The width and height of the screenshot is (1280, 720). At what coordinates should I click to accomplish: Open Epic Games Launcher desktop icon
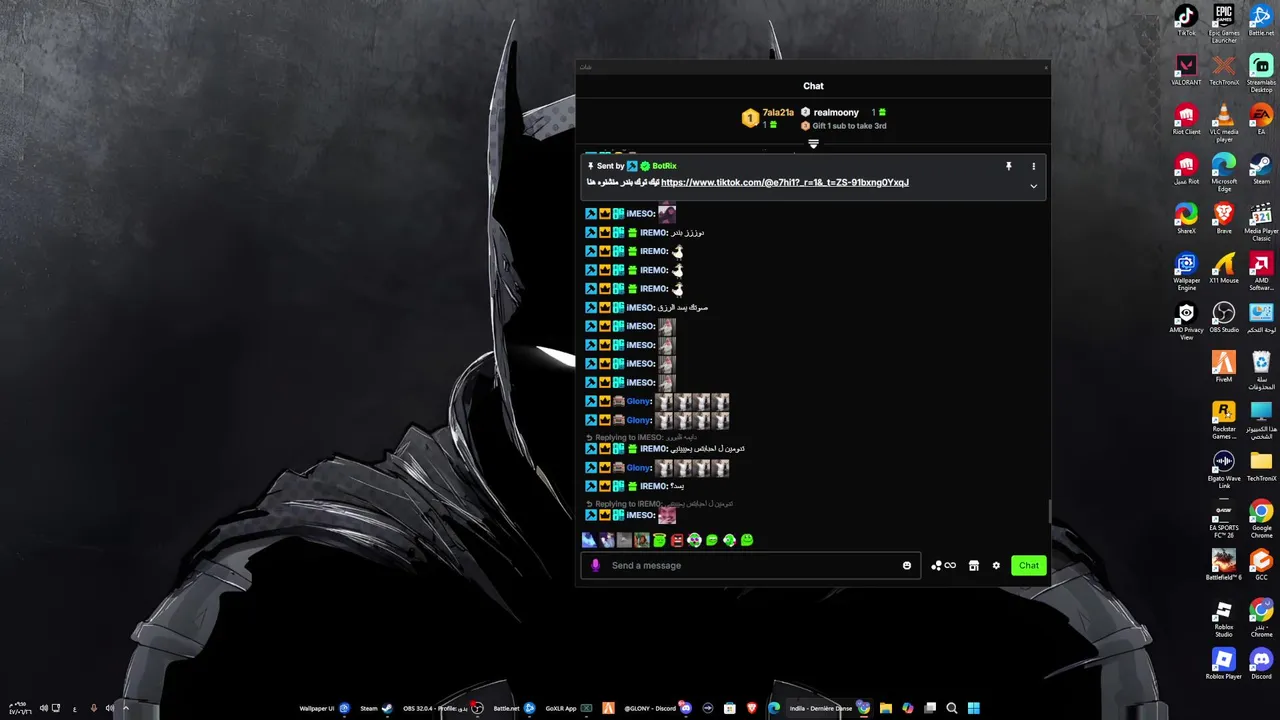(x=1224, y=22)
